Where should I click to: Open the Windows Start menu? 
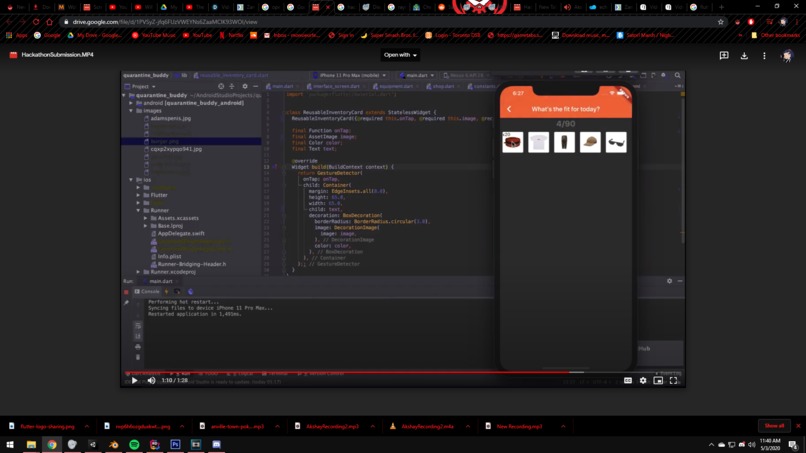pos(10,444)
